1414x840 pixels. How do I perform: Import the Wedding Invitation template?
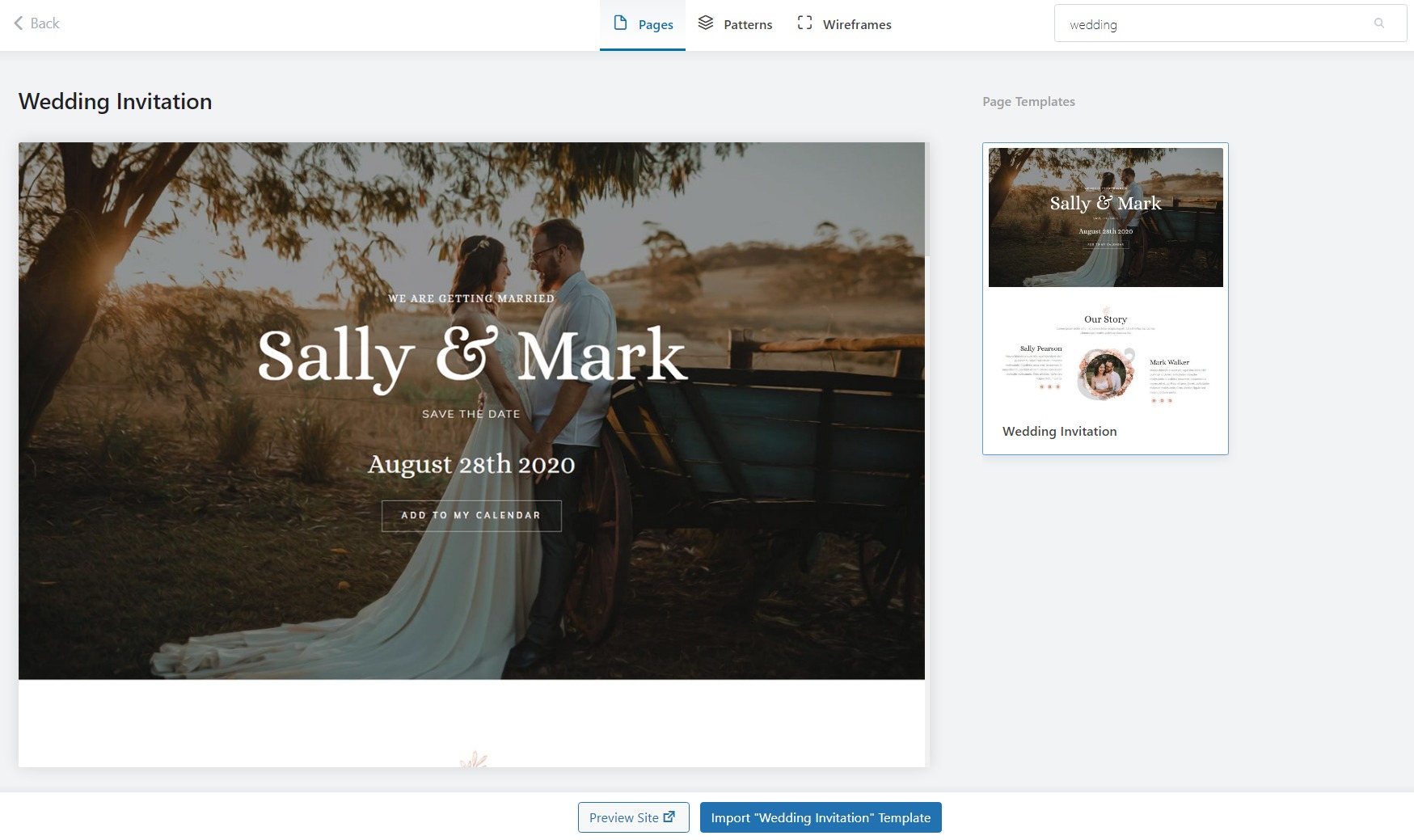[820, 817]
